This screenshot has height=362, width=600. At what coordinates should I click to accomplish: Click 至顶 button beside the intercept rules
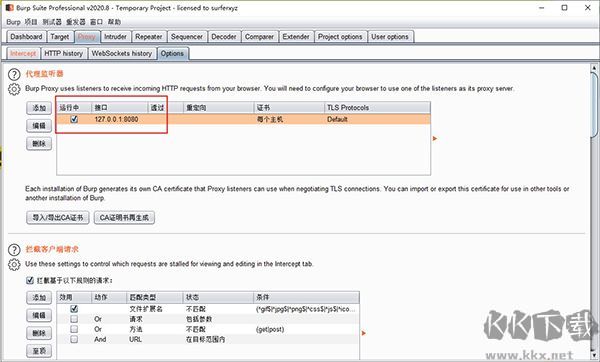(39, 351)
